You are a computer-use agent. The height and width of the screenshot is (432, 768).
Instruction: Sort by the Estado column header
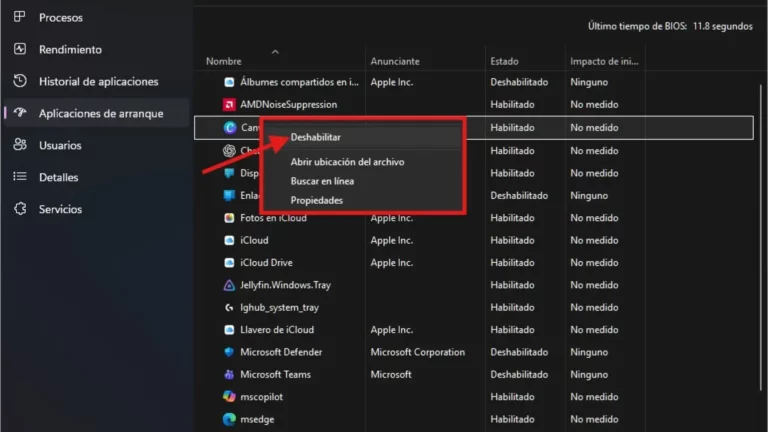click(504, 61)
